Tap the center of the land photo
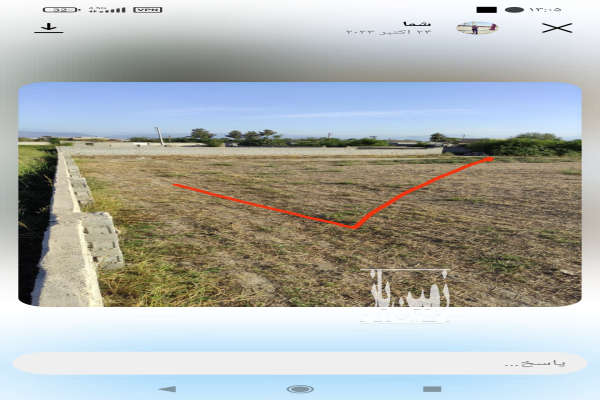600x400 pixels. (300, 194)
